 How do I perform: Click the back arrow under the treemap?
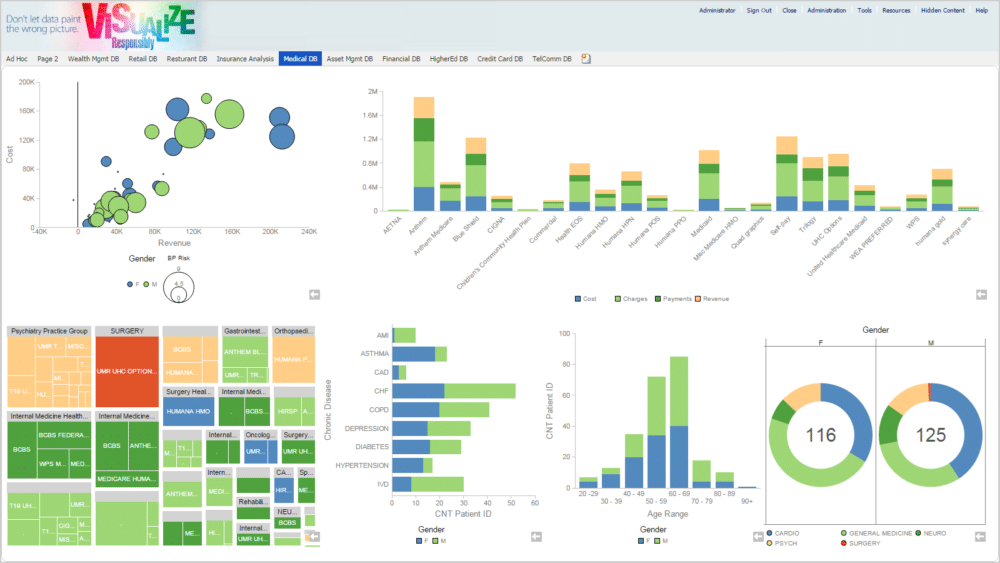click(x=314, y=537)
